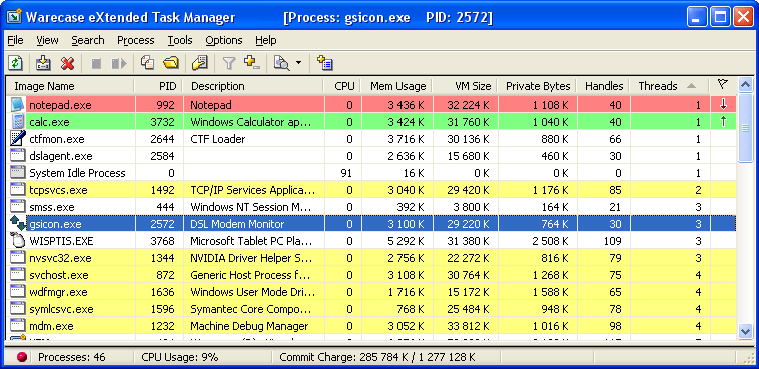Sort by the PID column header

tap(159, 86)
